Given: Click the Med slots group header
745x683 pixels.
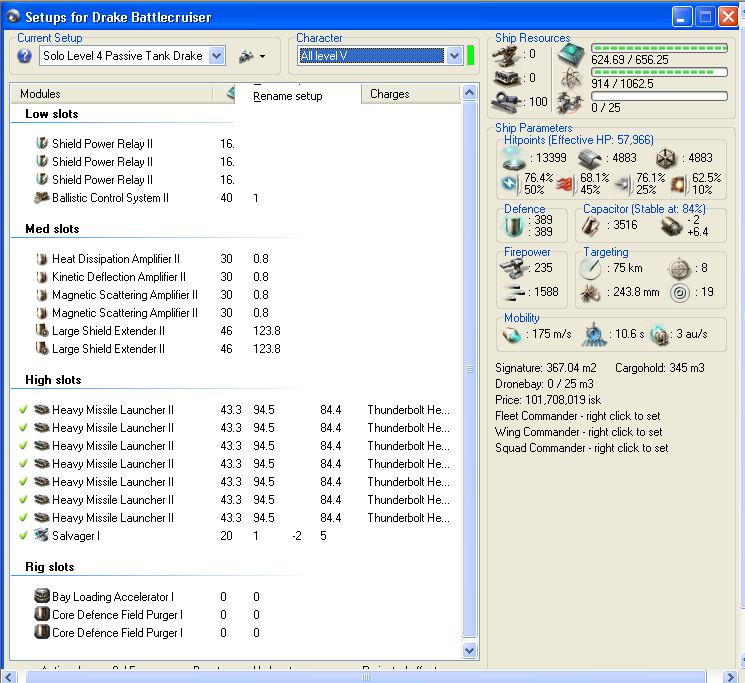Looking at the screenshot, I should click(52, 229).
